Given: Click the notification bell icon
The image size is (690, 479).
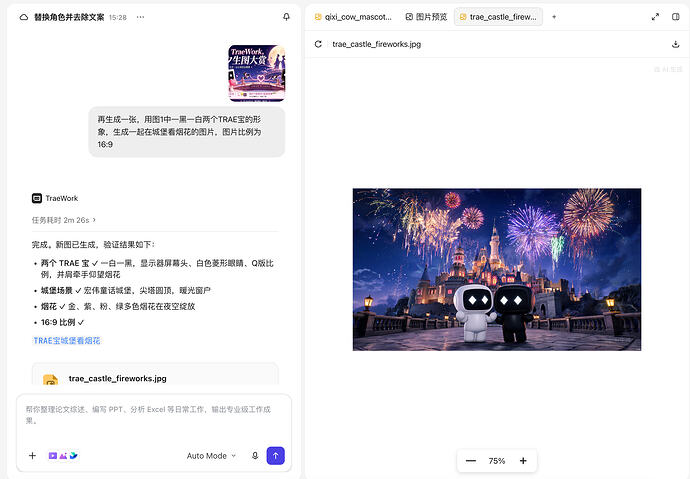Looking at the screenshot, I should (x=286, y=17).
